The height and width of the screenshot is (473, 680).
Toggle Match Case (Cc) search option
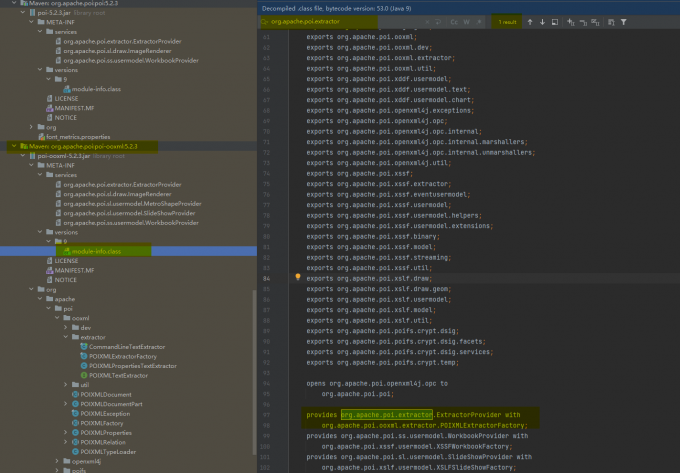click(454, 22)
